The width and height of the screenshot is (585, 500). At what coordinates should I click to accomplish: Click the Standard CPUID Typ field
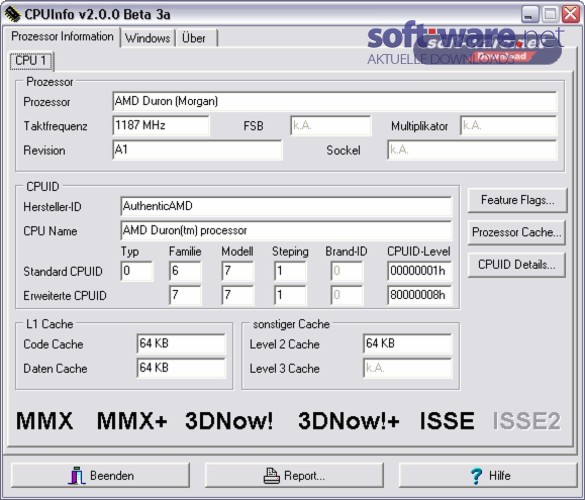point(137,271)
